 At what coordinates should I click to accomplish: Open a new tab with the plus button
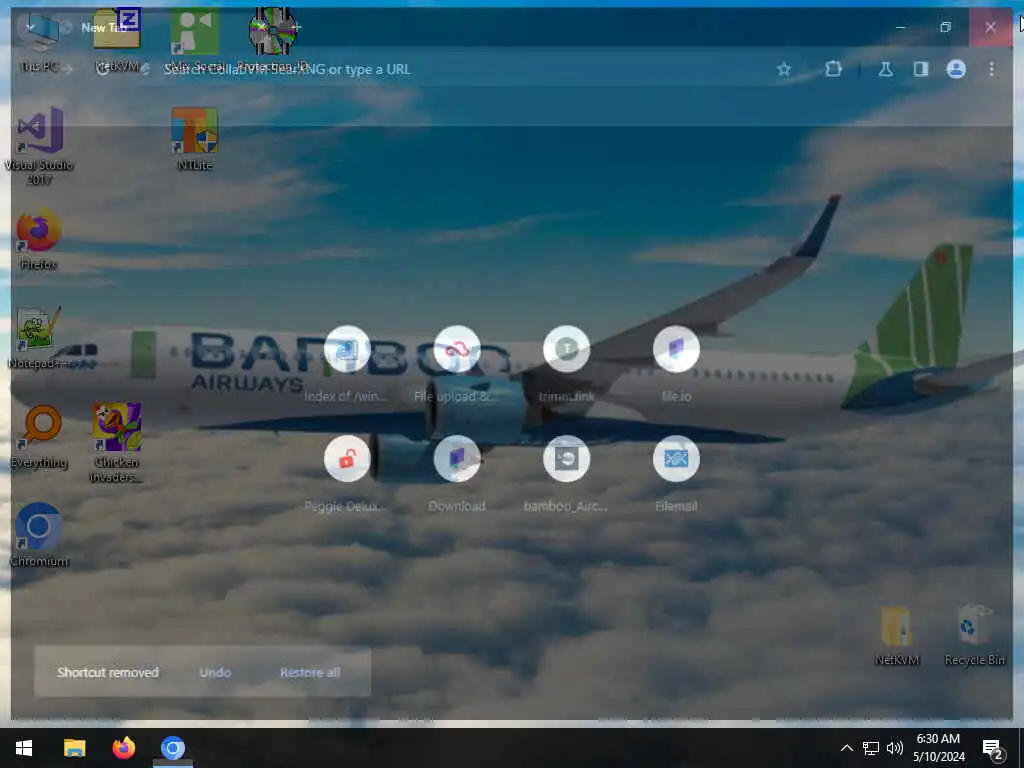(296, 27)
